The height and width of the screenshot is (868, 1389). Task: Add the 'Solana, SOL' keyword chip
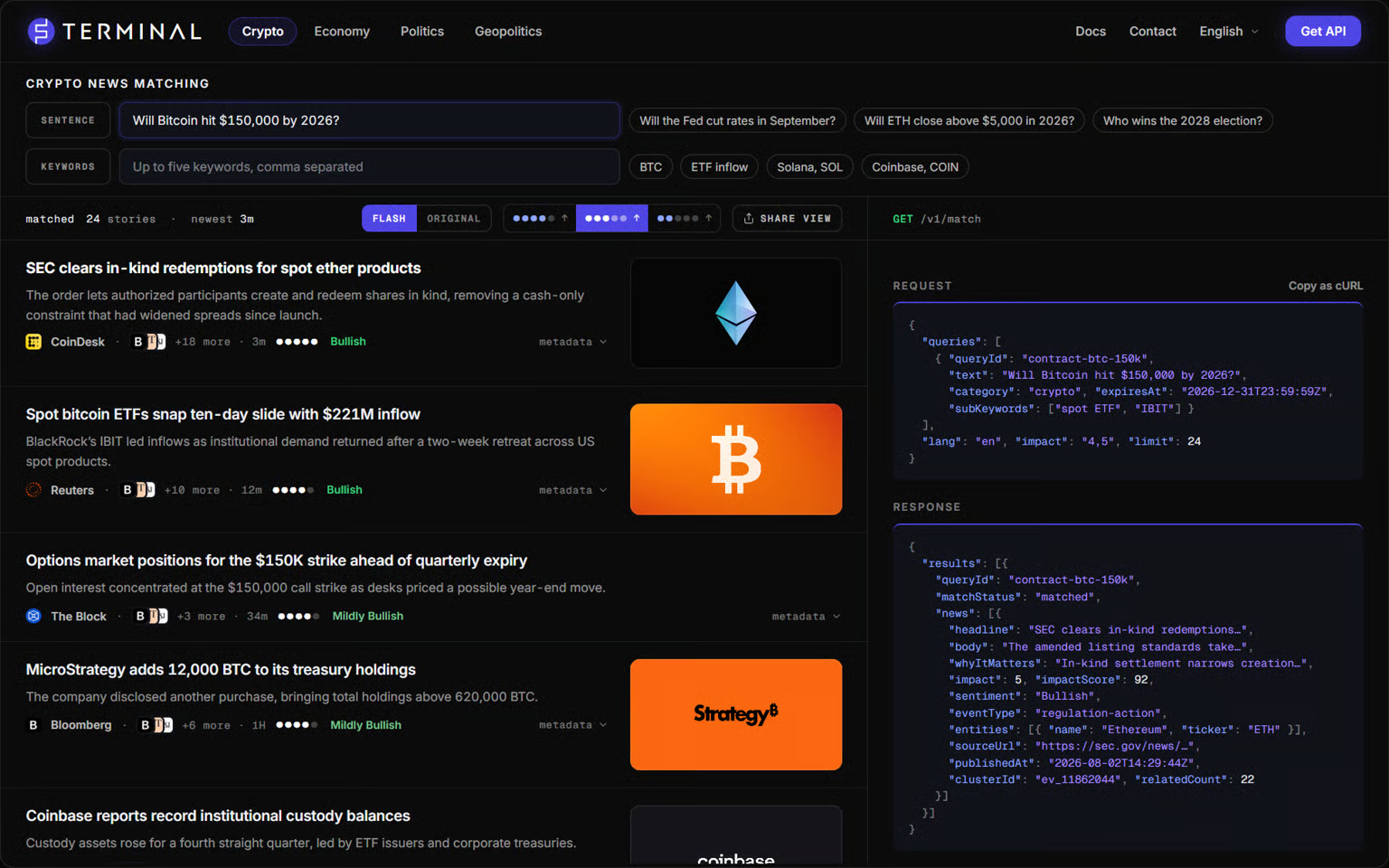(809, 167)
